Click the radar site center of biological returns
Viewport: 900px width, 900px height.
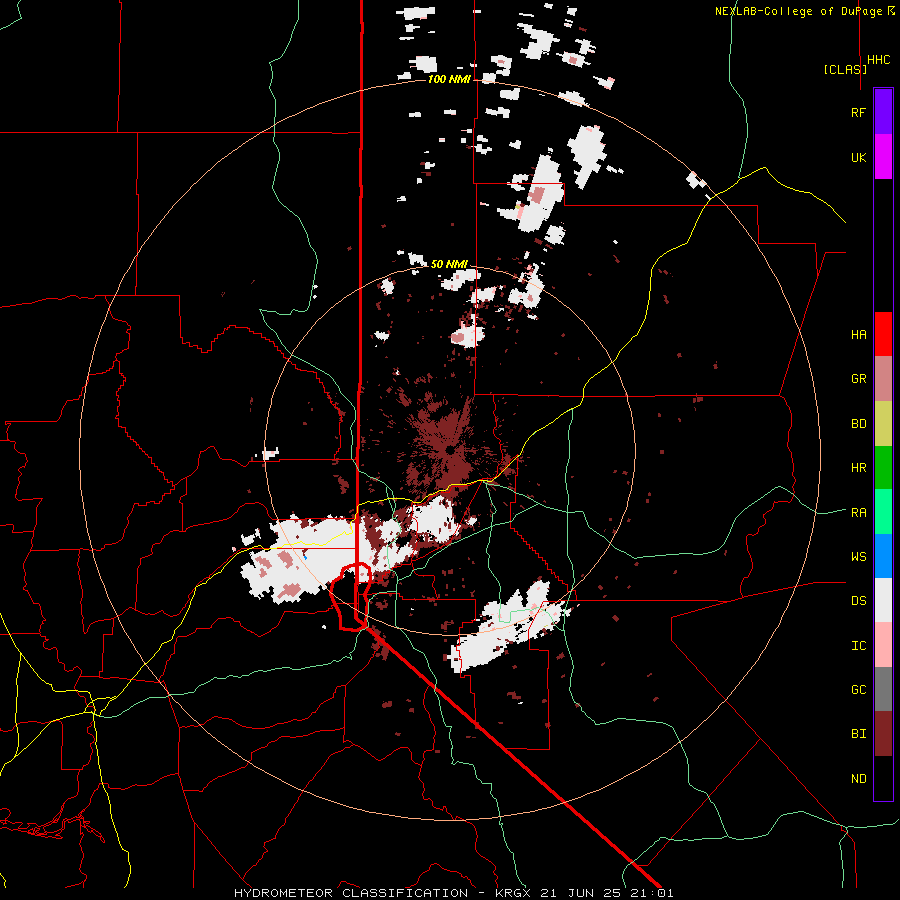[449, 451]
